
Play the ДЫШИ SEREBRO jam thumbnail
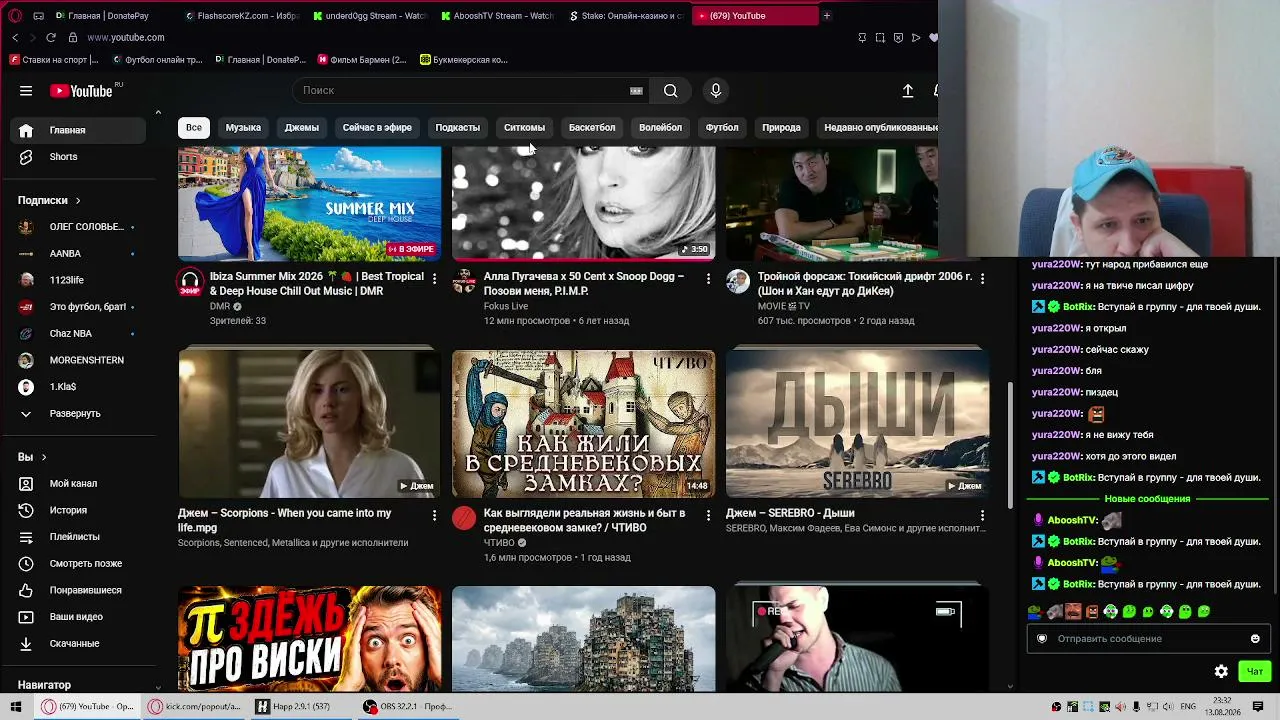(858, 423)
